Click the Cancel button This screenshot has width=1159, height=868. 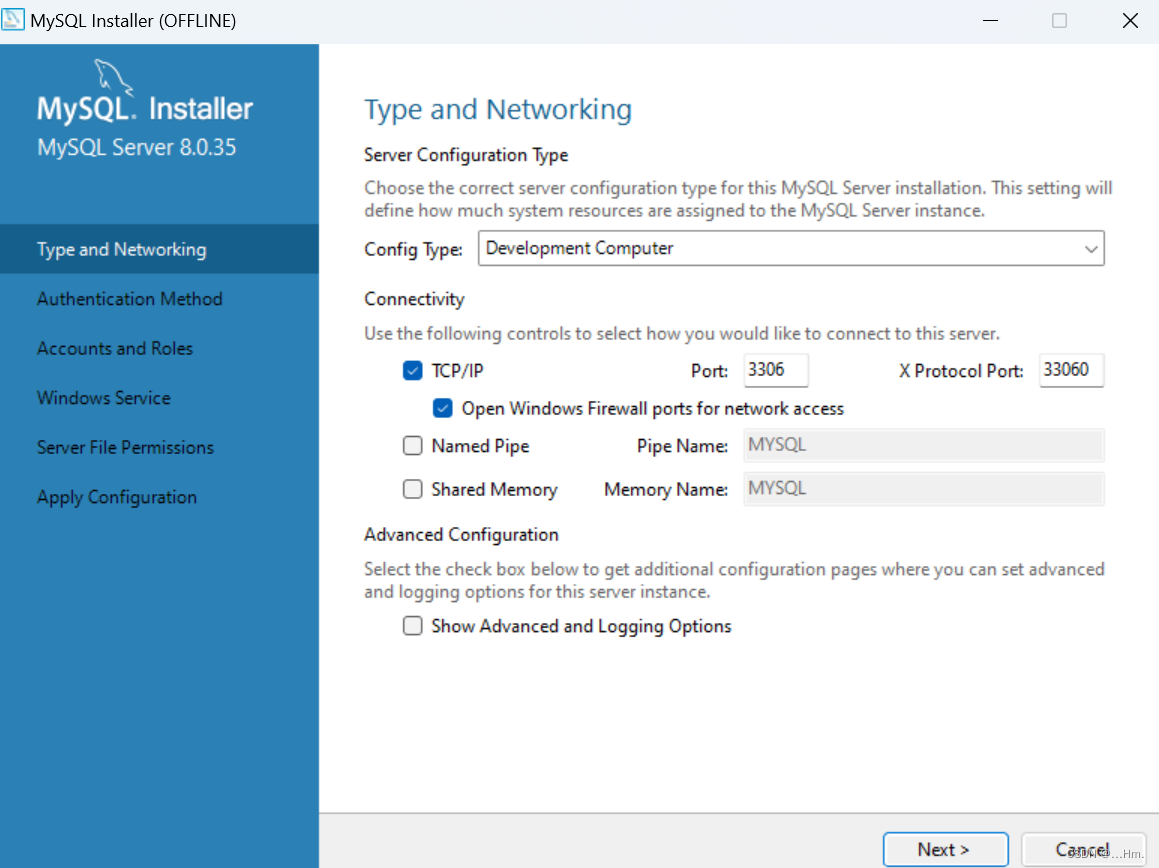point(1084,849)
